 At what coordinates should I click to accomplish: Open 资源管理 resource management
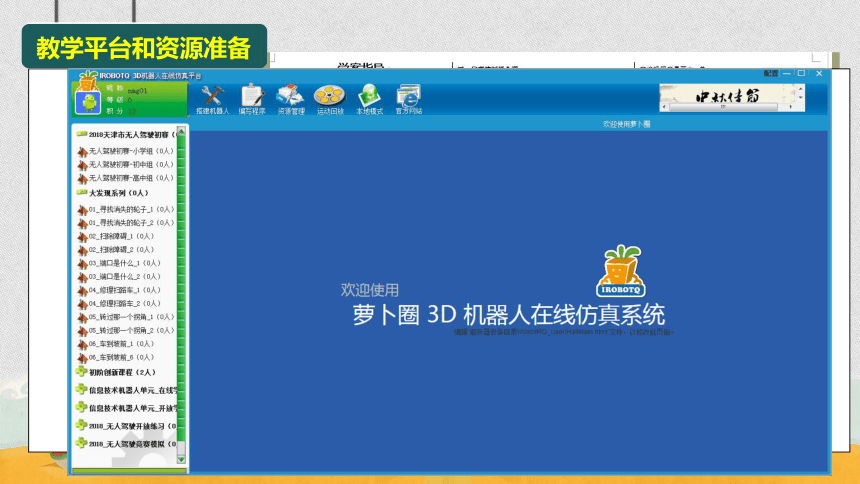(291, 99)
